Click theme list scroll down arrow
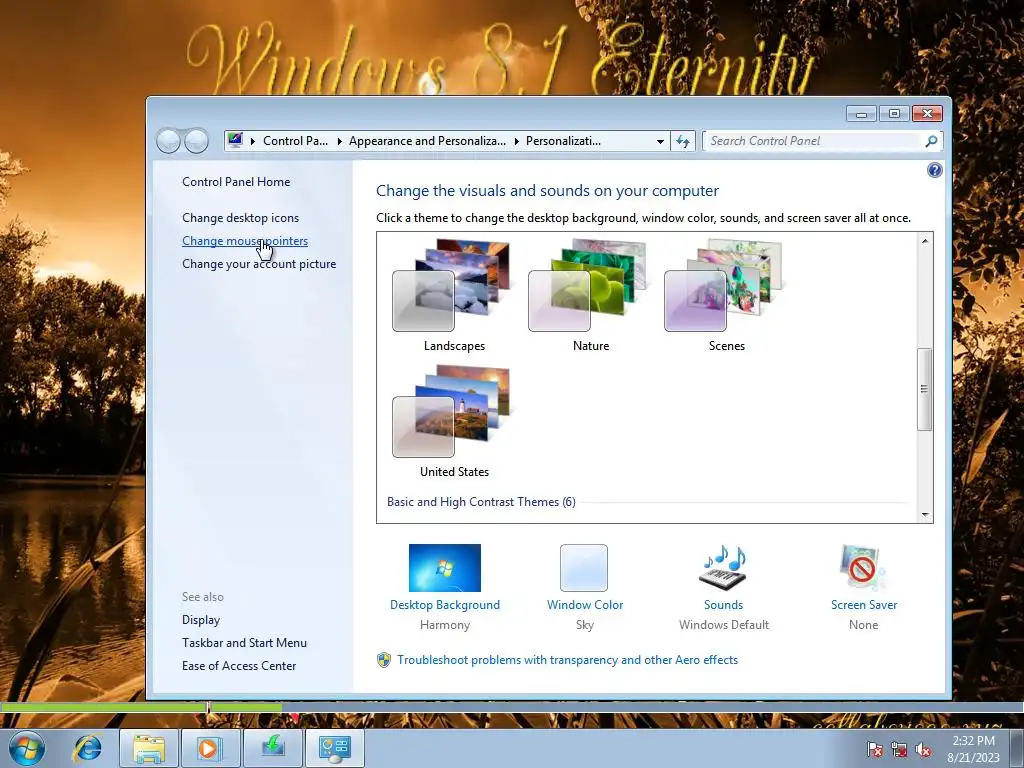Image resolution: width=1024 pixels, height=768 pixels. [x=925, y=515]
